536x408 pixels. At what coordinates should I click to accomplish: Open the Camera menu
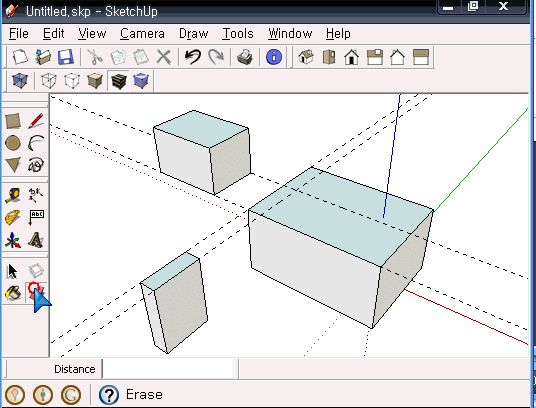click(142, 33)
